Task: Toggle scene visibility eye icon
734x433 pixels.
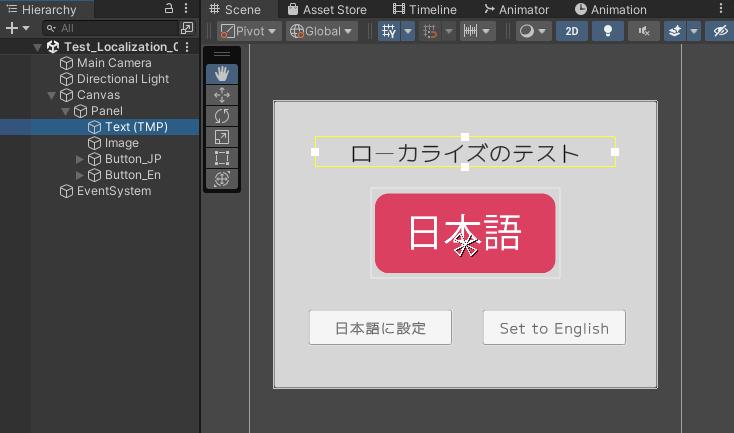Action: (719, 31)
